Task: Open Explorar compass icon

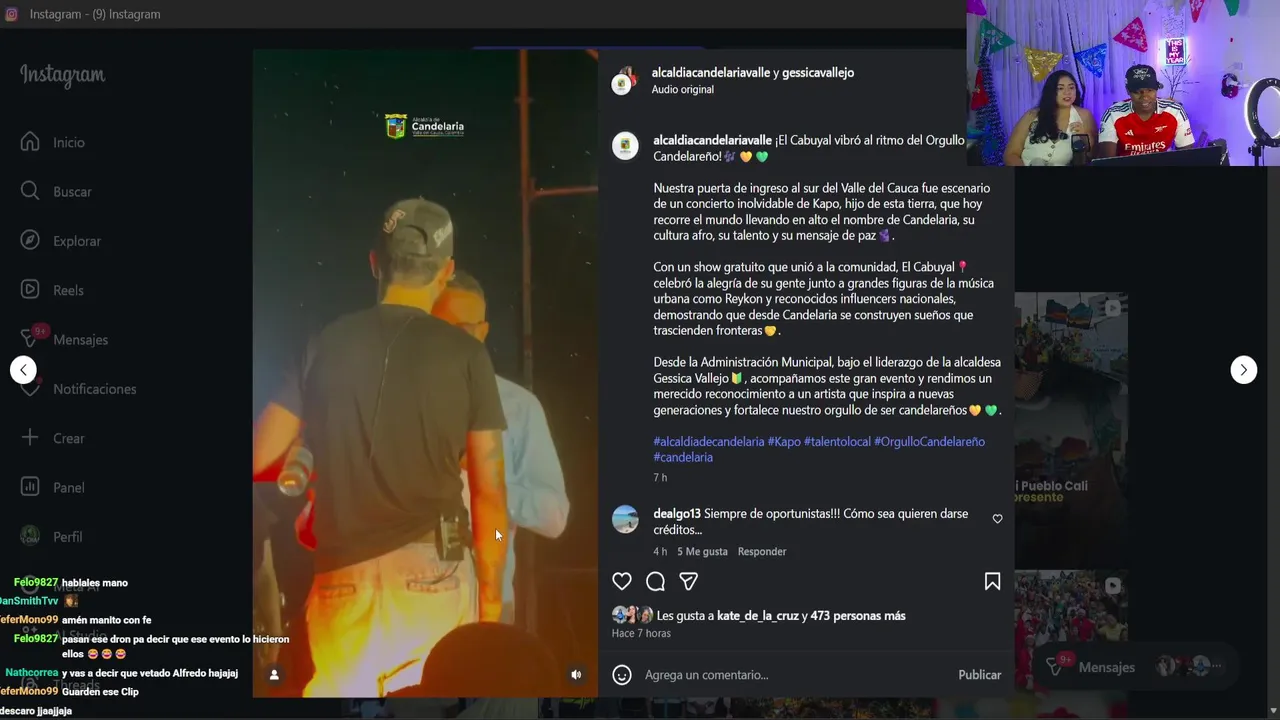Action: [x=30, y=240]
